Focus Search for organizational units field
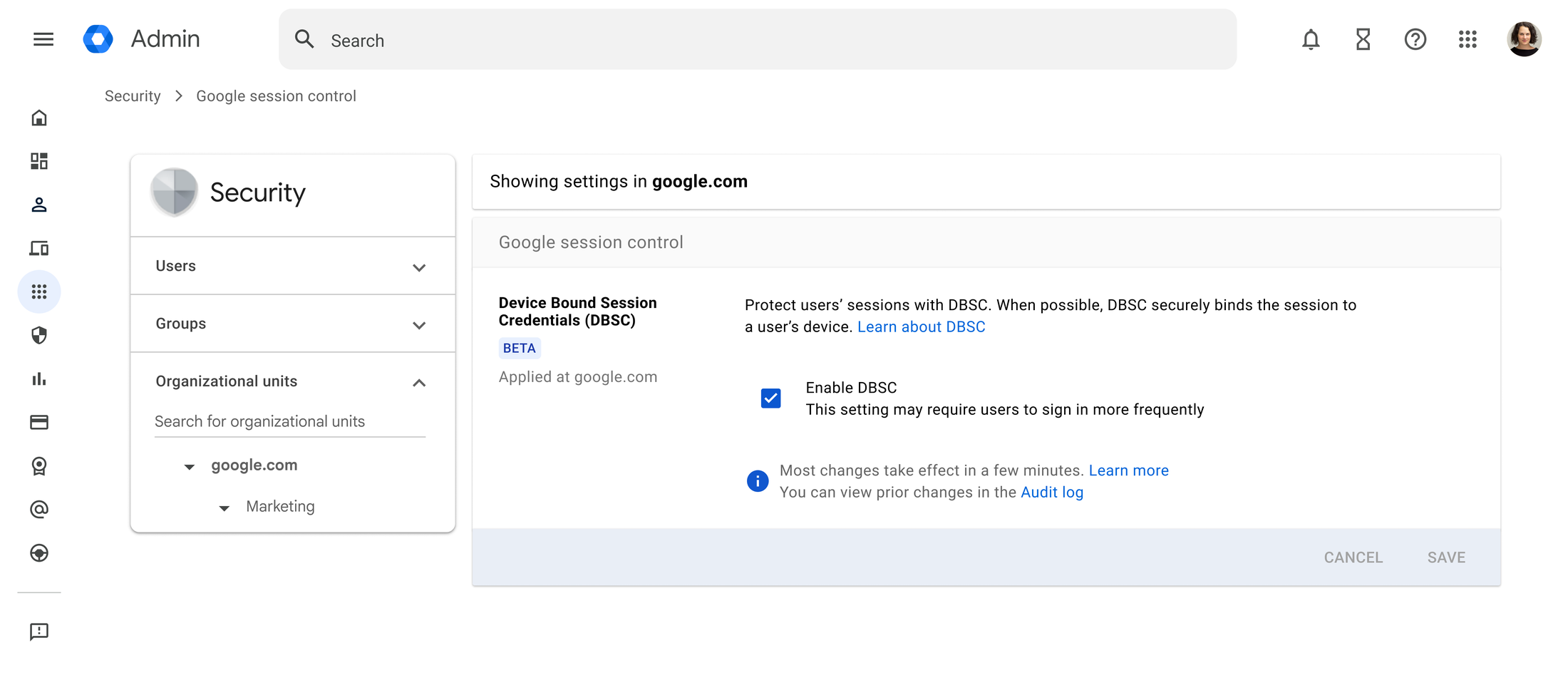Image resolution: width=1568 pixels, height=690 pixels. 290,421
